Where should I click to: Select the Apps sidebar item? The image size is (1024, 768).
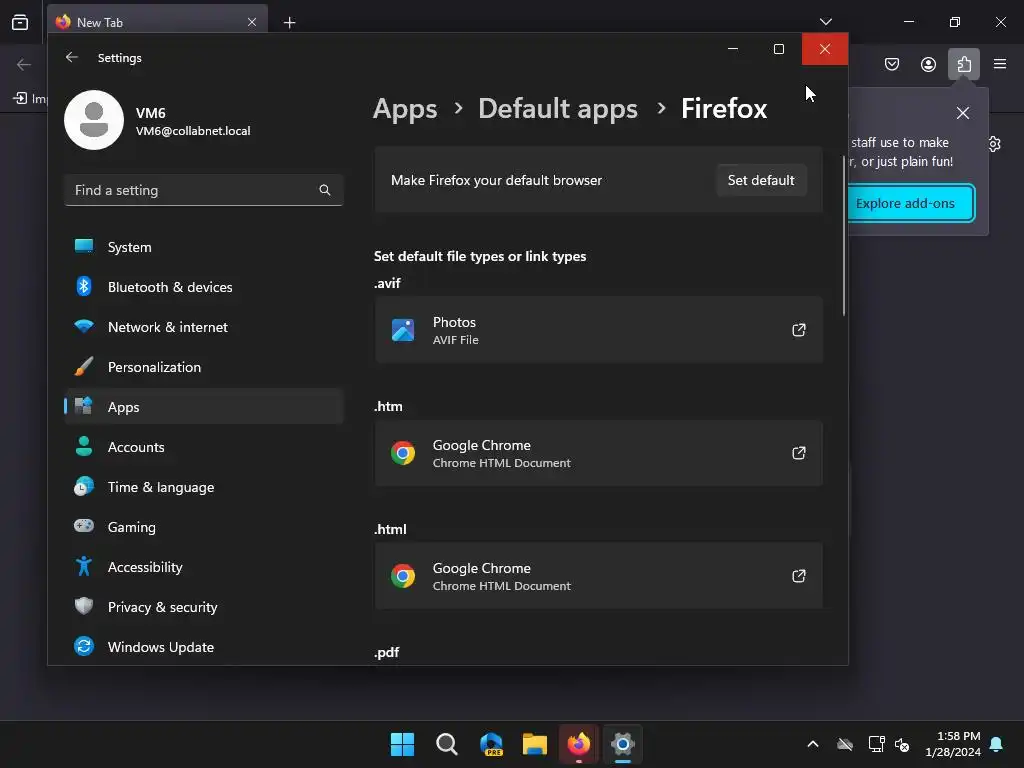[x=204, y=407]
